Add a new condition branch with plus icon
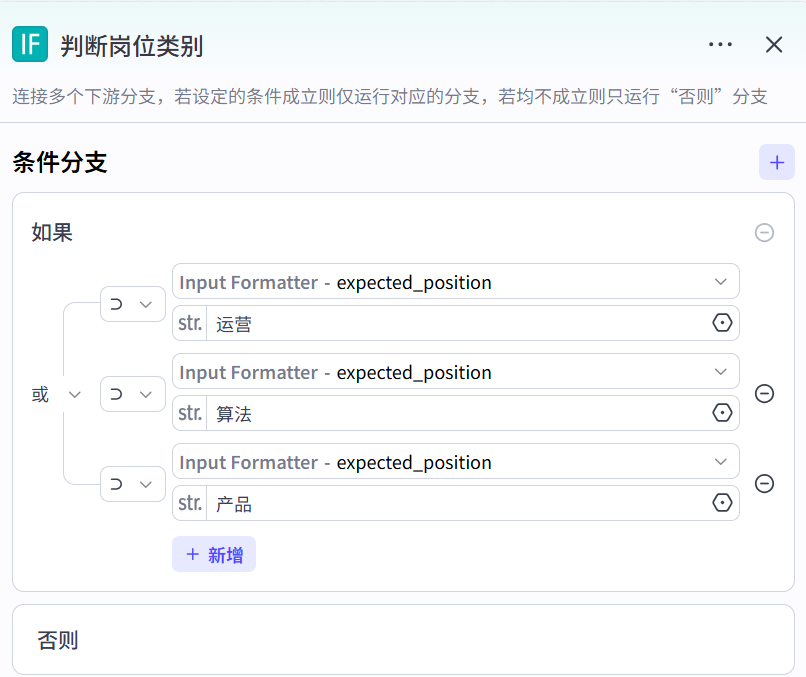Viewport: 806px width, 677px height. [777, 162]
